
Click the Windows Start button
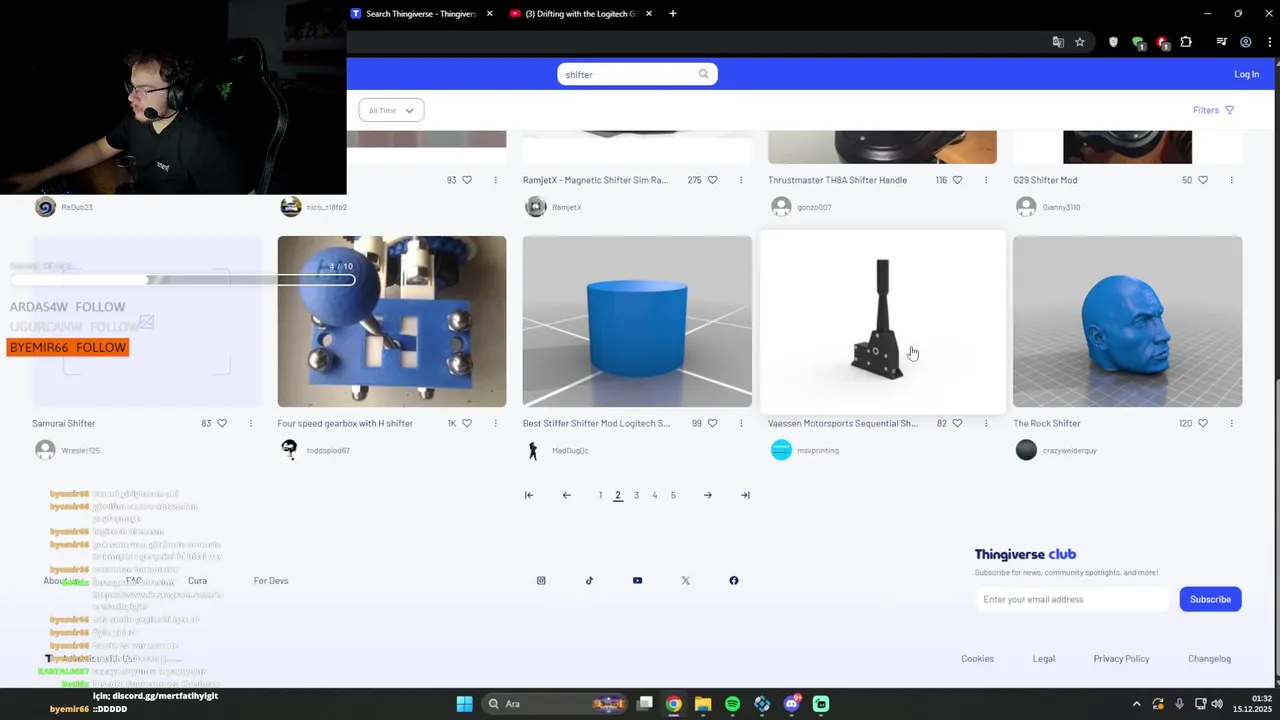pyautogui.click(x=464, y=704)
